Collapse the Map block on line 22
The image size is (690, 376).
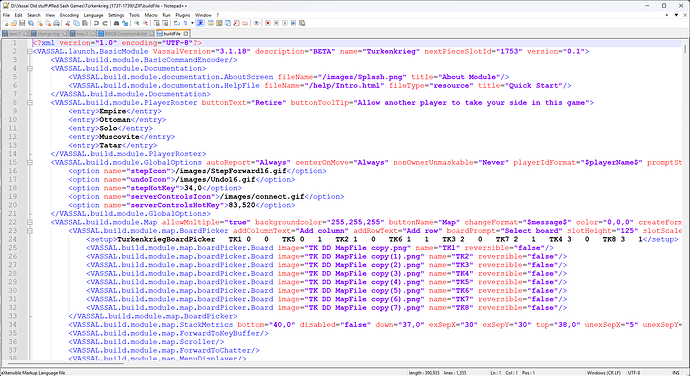click(x=29, y=222)
